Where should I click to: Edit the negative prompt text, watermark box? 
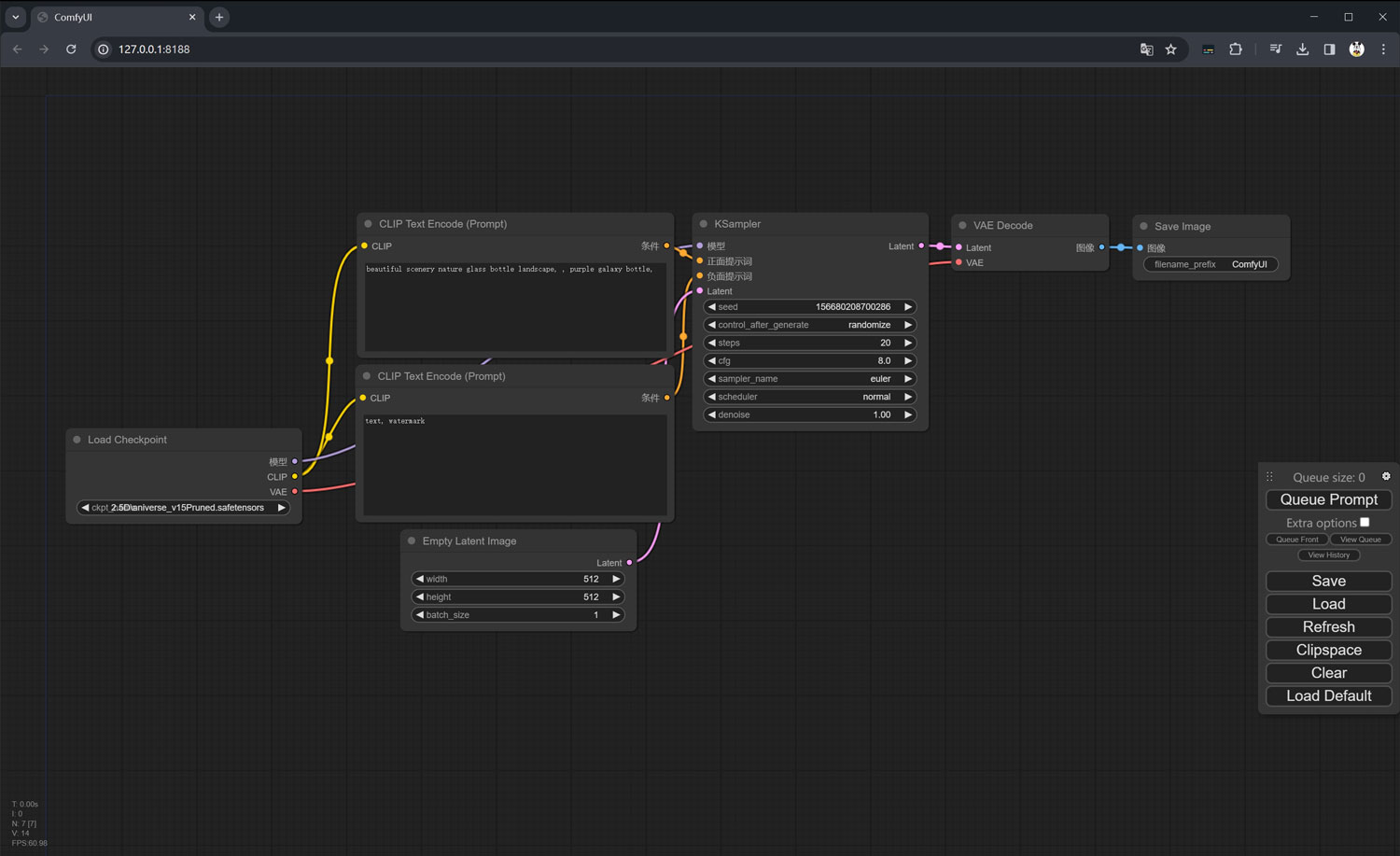515,465
